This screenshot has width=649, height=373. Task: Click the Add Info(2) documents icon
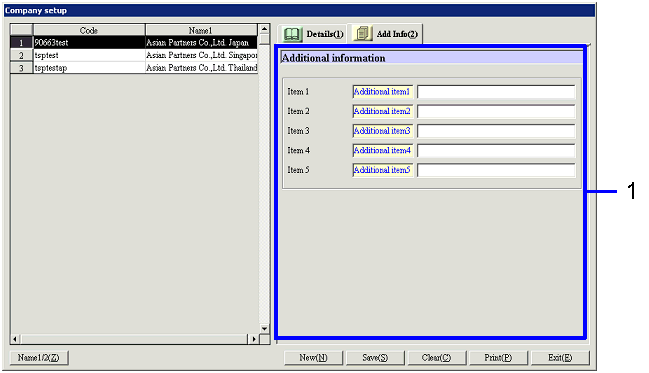[x=363, y=34]
